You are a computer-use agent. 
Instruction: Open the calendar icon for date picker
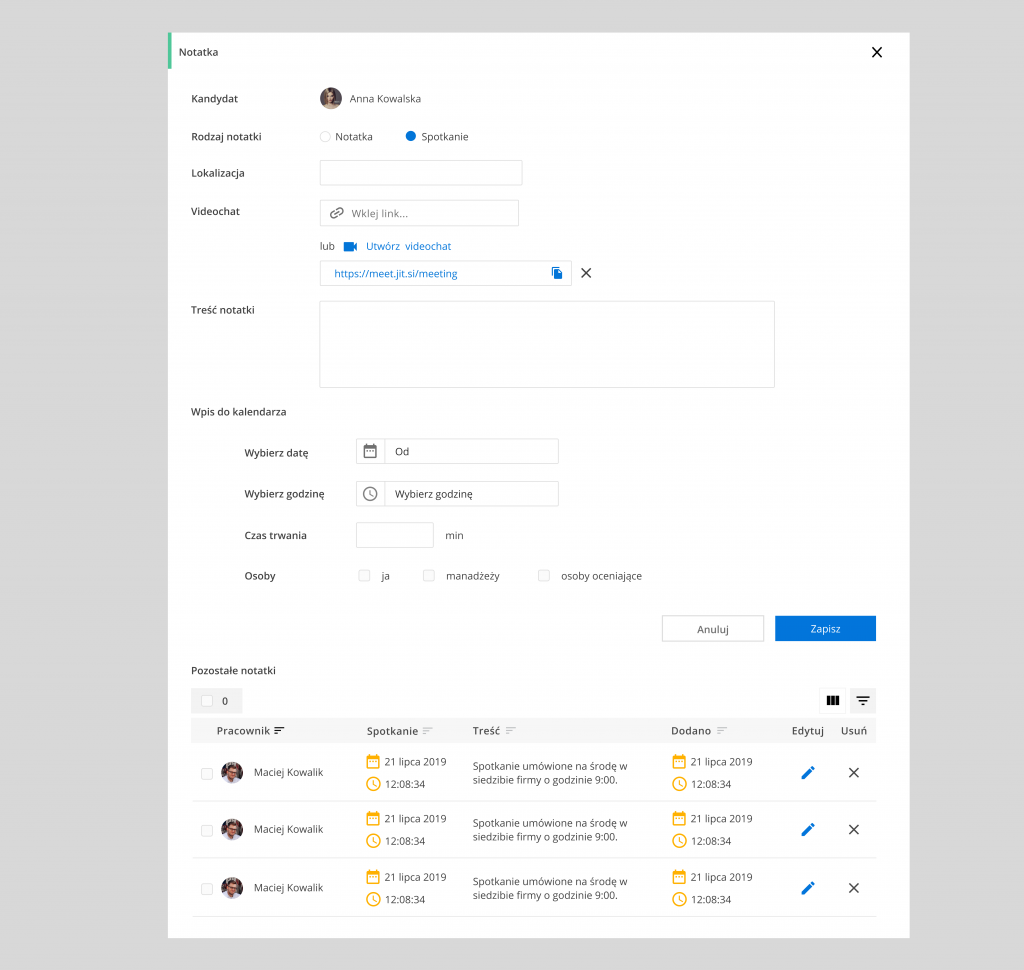click(x=370, y=451)
